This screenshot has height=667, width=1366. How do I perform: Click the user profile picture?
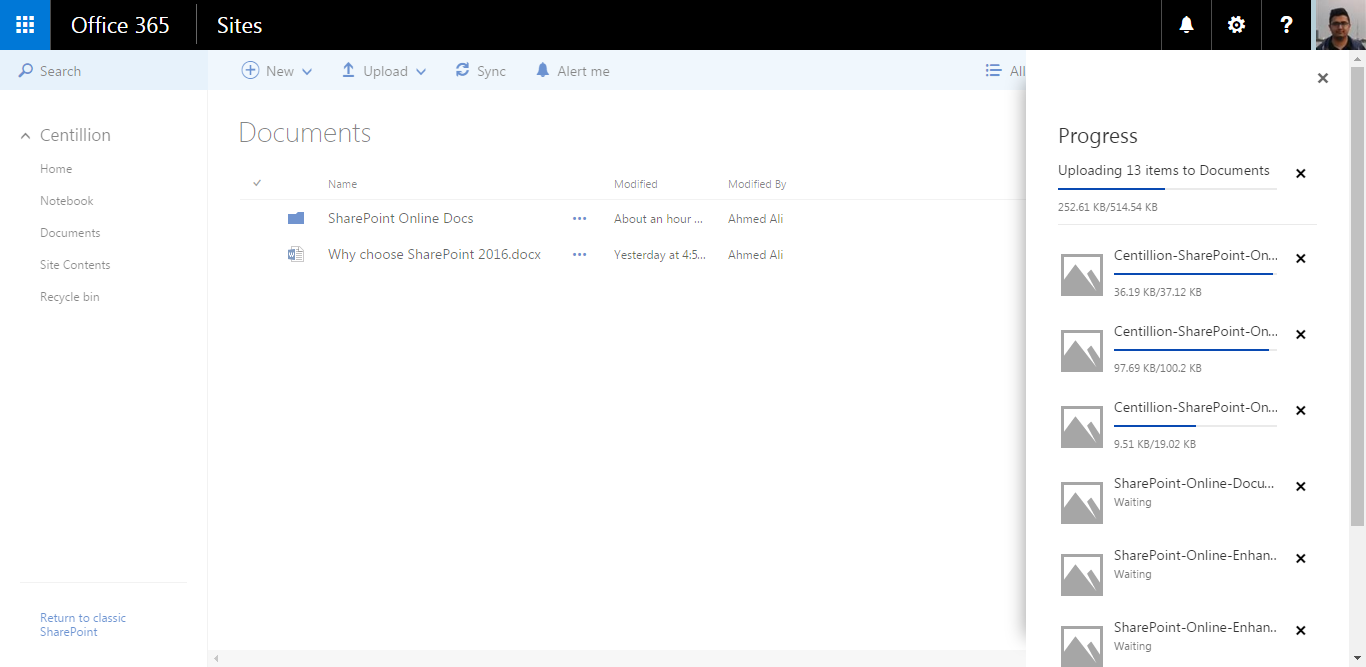(1338, 25)
